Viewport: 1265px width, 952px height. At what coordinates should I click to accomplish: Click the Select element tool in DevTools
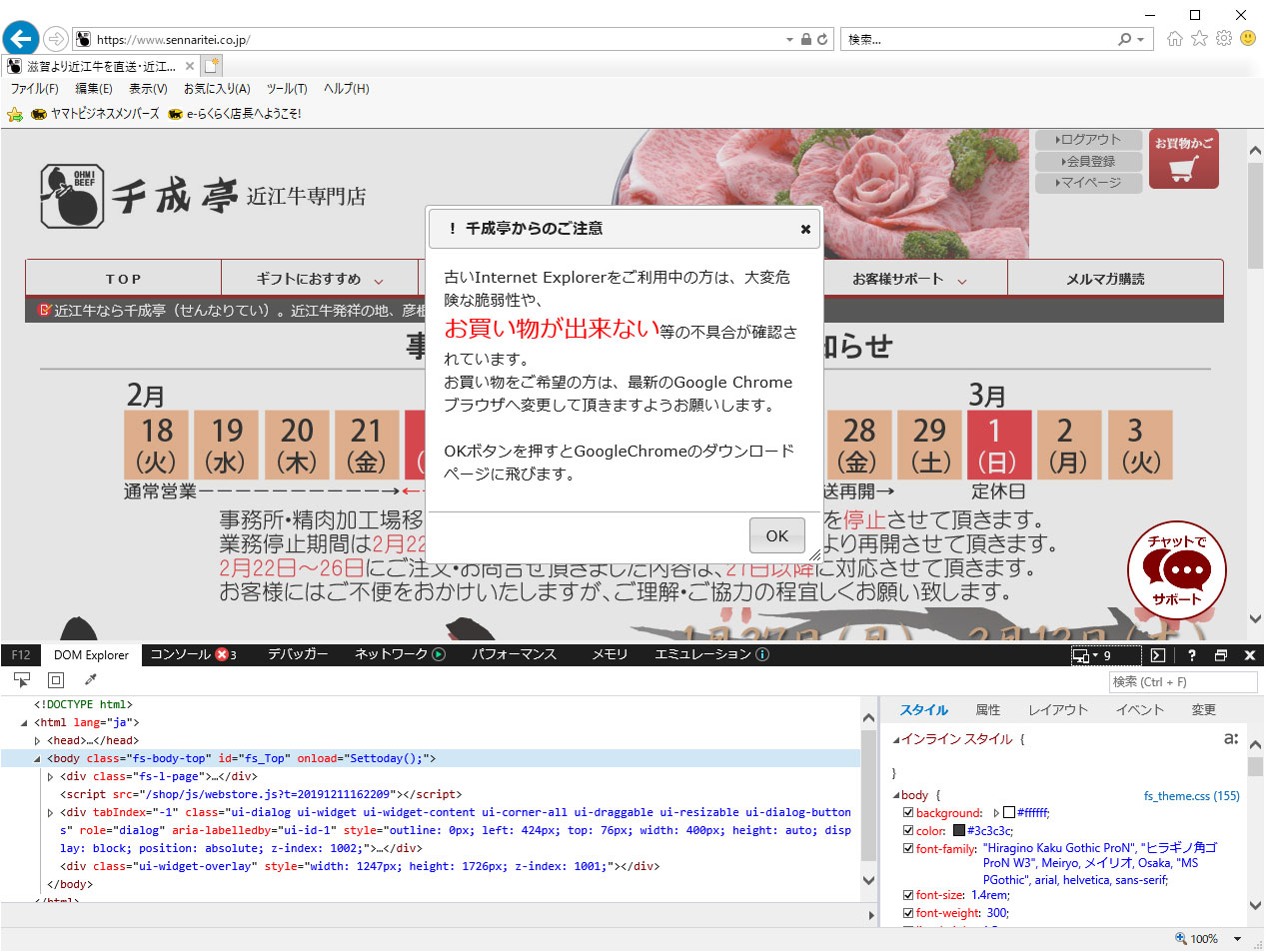[x=22, y=680]
